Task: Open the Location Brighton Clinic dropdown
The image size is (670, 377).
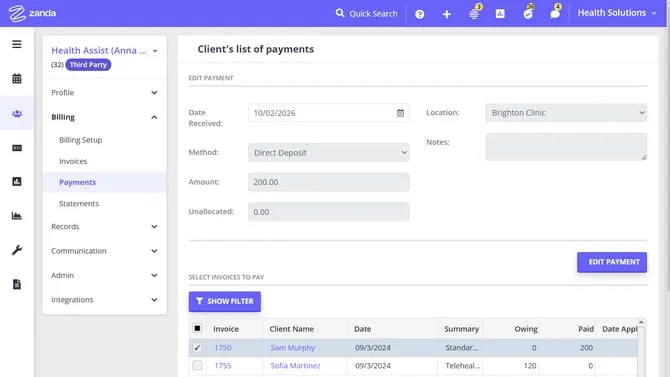Action: [566, 113]
